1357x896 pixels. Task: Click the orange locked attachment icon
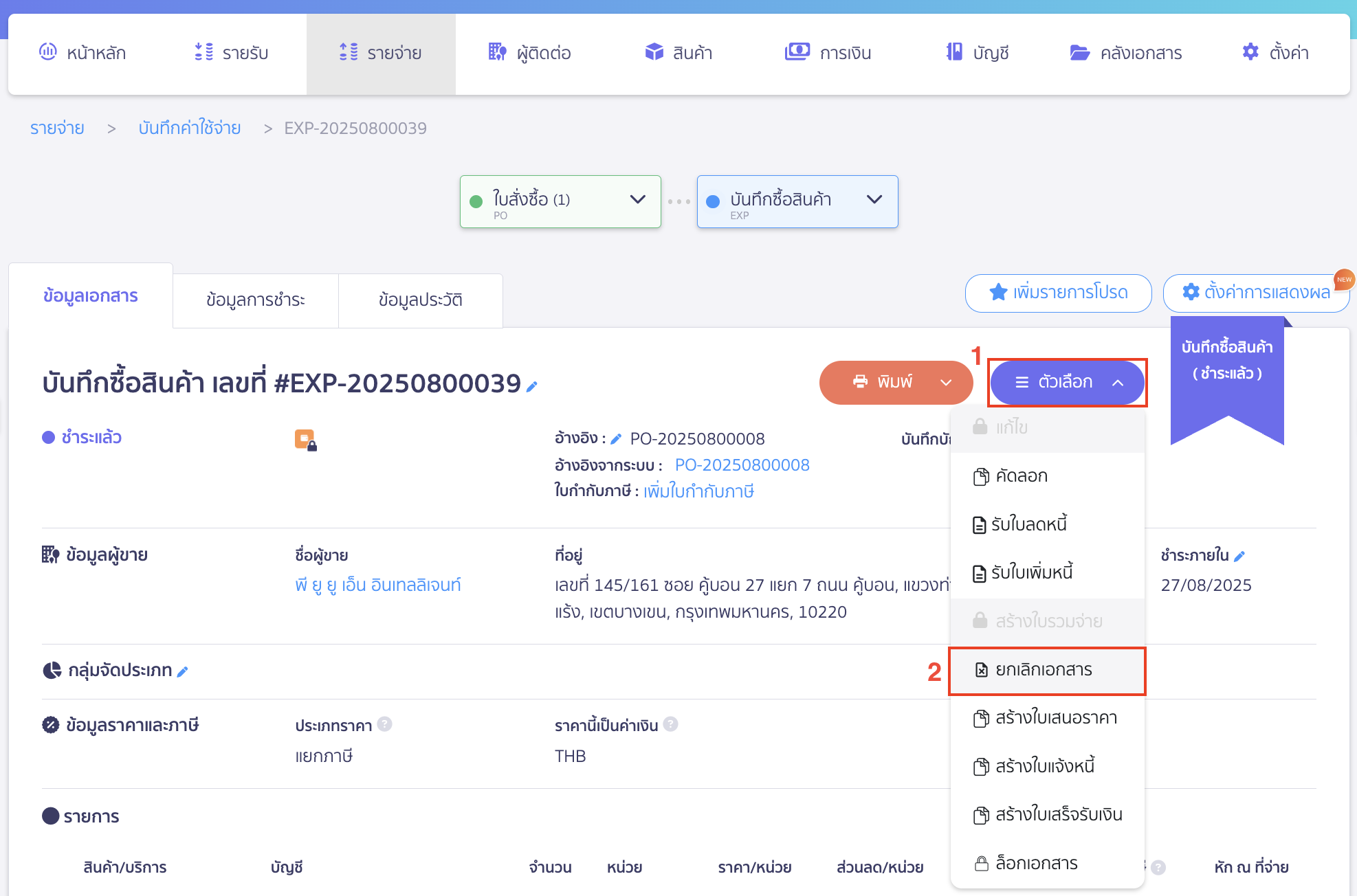(305, 440)
